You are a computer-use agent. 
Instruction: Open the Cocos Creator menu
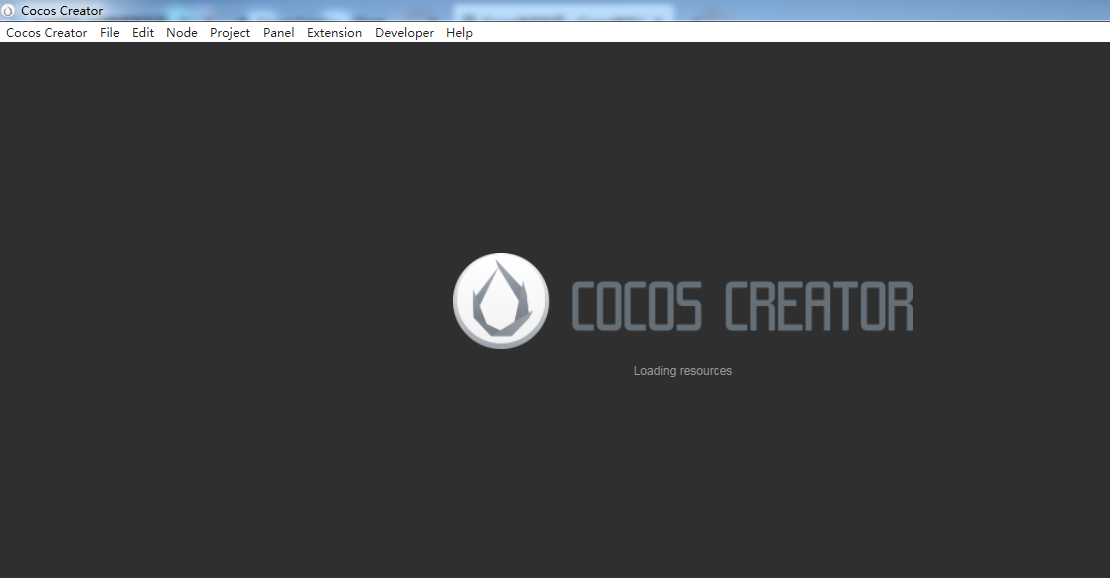[47, 33]
